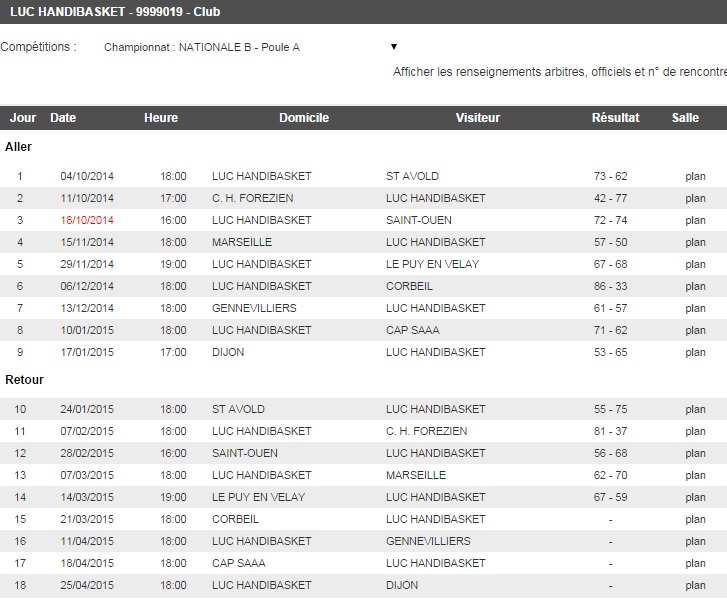This screenshot has width=727, height=599.
Task: Open plan link for 11/04/2015 match
Action: click(x=695, y=542)
